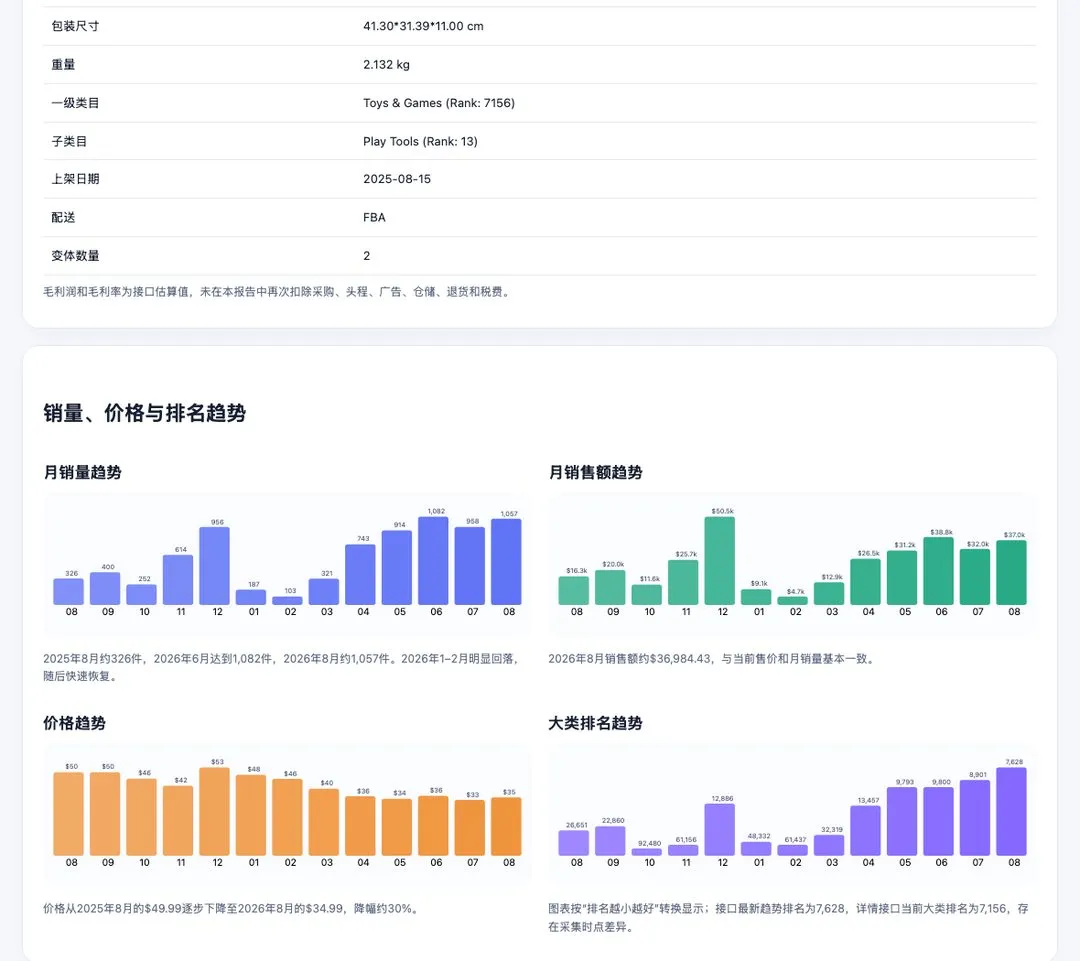Image resolution: width=1080 pixels, height=961 pixels.
Task: Click the June 1,082 bar in monthly sales chart
Action: tap(436, 561)
